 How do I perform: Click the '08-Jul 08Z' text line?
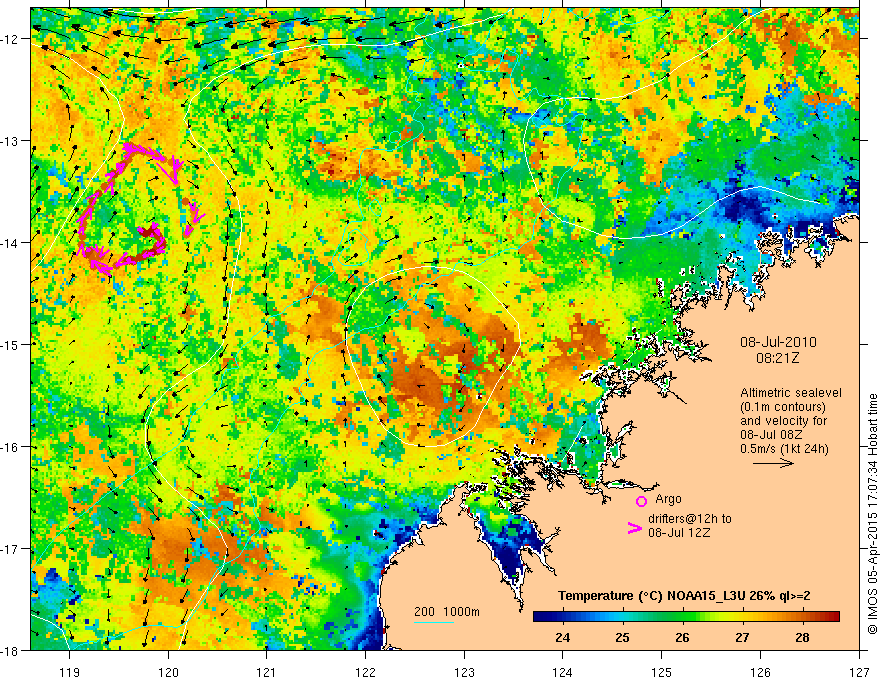pyautogui.click(x=770, y=434)
